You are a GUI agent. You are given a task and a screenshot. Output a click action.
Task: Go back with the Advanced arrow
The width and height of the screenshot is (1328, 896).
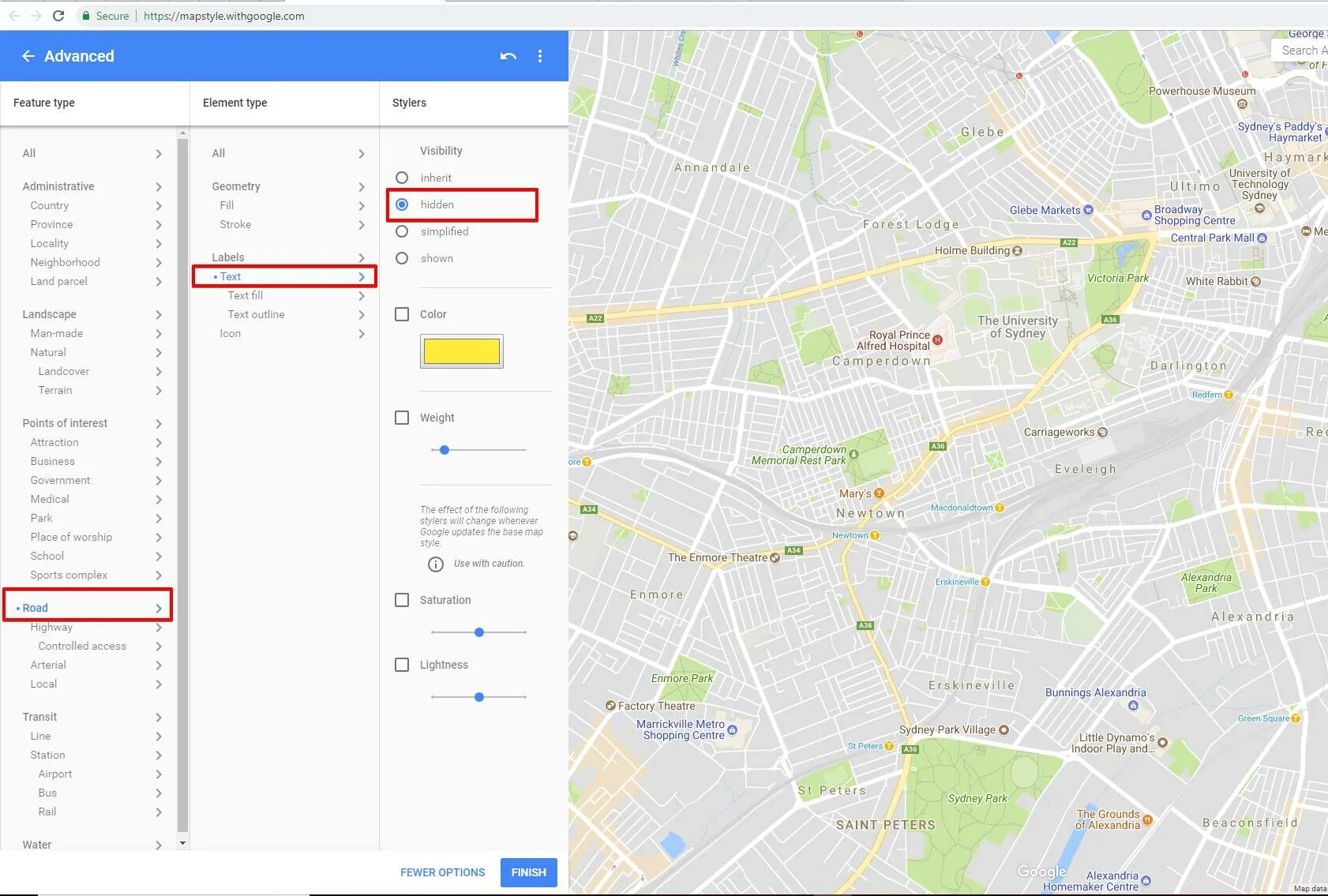tap(28, 56)
